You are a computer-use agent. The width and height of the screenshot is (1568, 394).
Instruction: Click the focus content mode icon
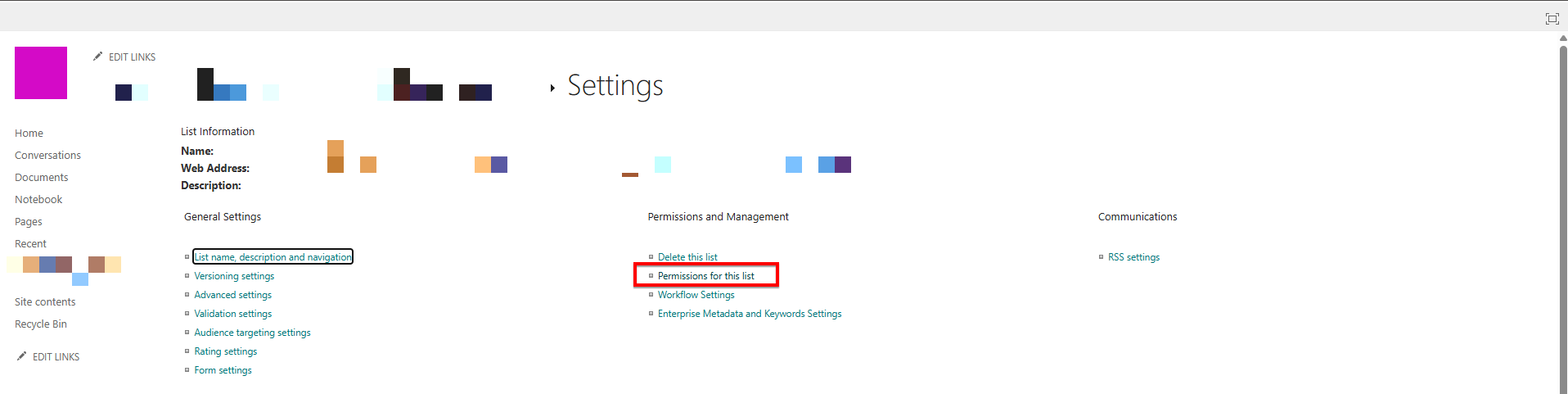pyautogui.click(x=1552, y=19)
